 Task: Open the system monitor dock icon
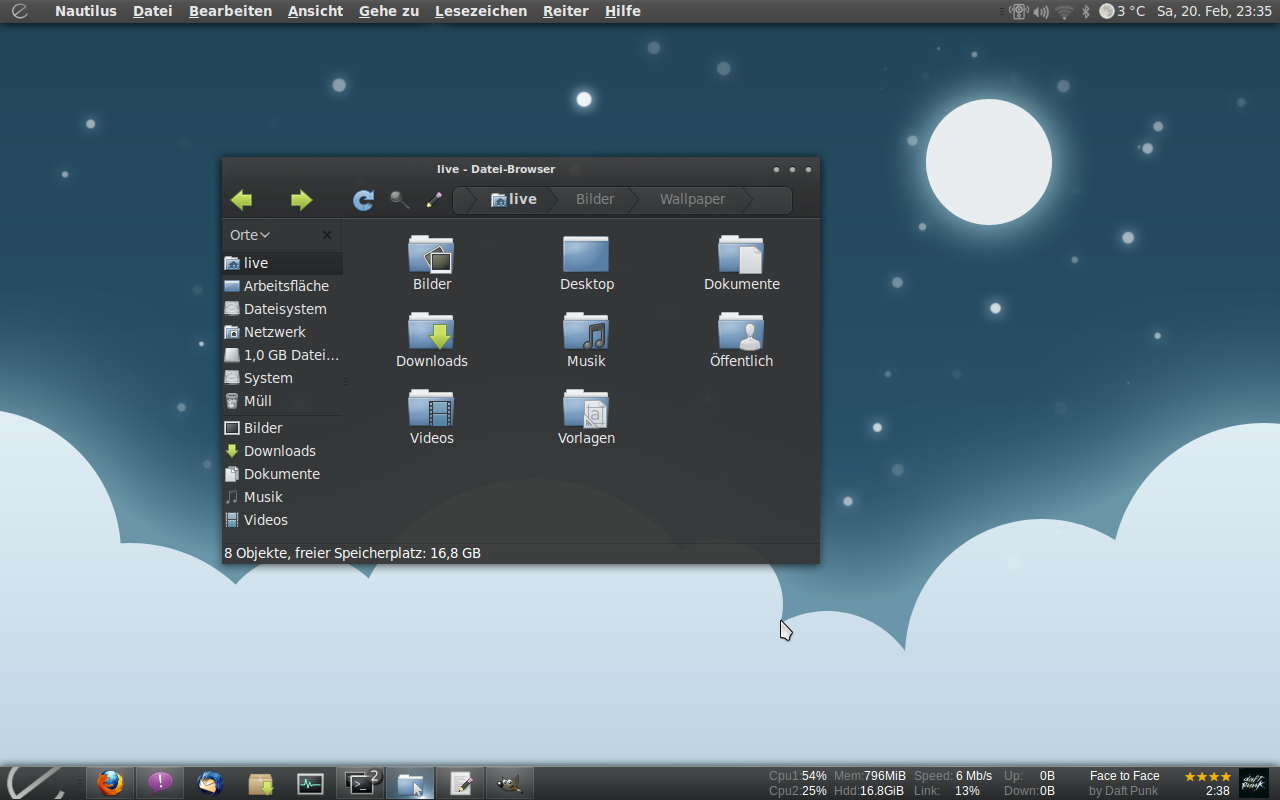pos(310,783)
